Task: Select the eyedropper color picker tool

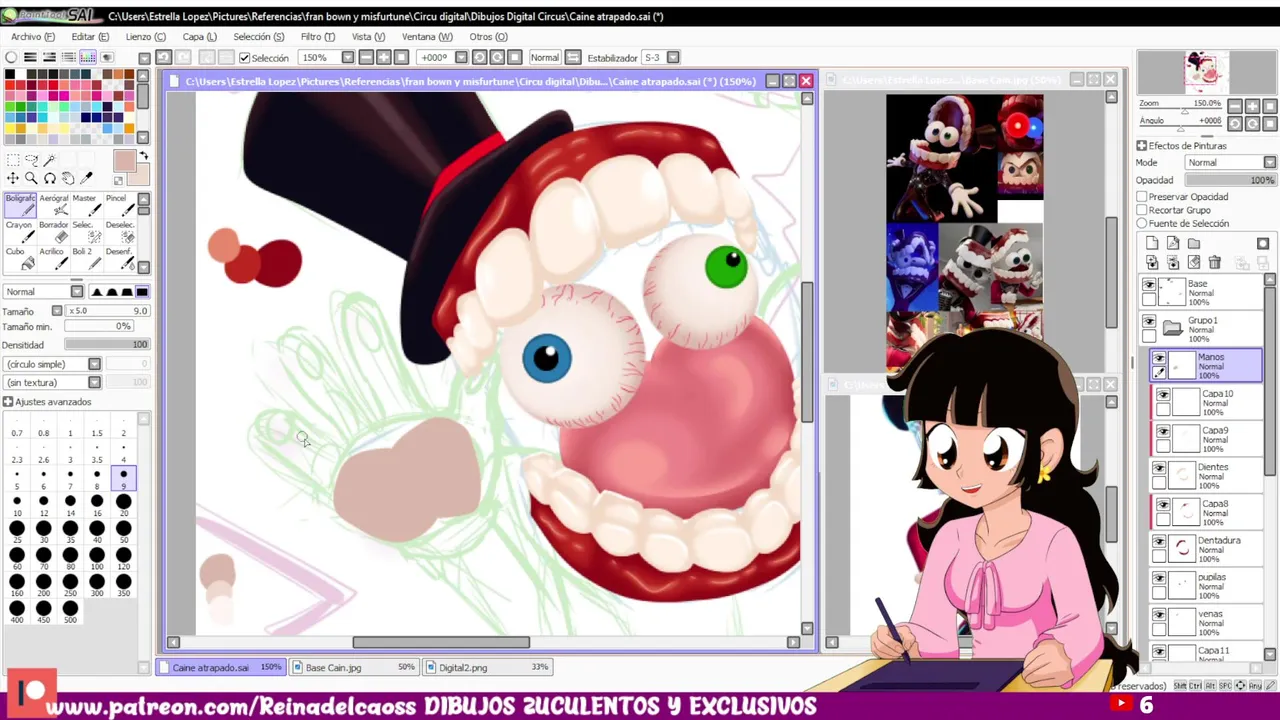Action: [86, 178]
